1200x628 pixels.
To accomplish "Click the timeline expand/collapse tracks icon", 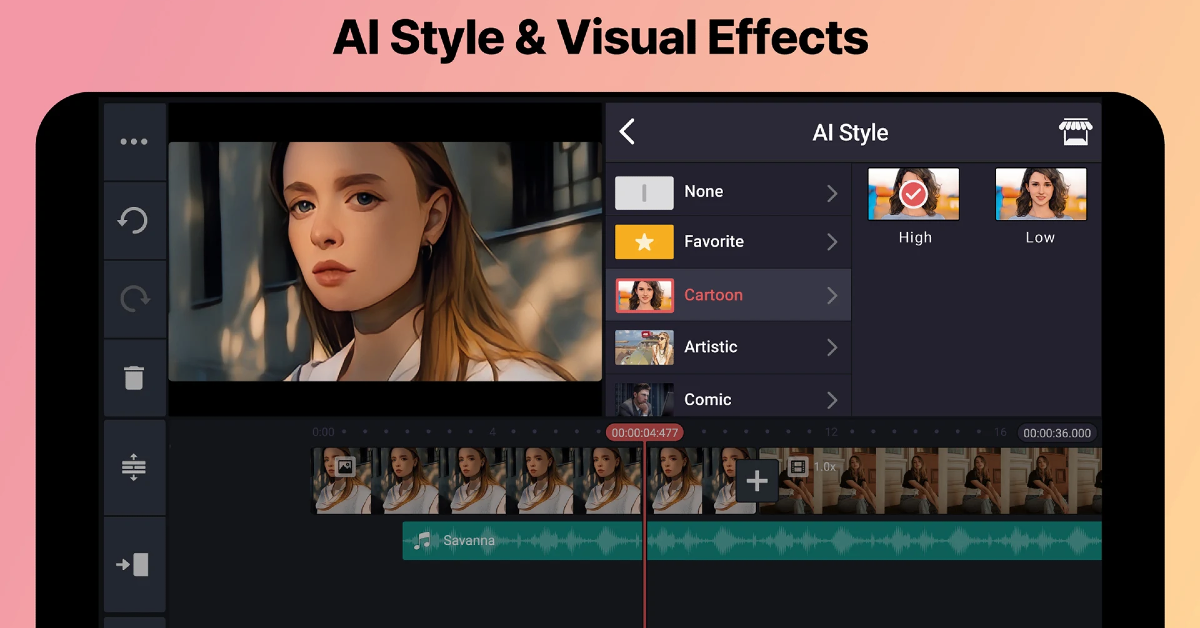I will (134, 467).
